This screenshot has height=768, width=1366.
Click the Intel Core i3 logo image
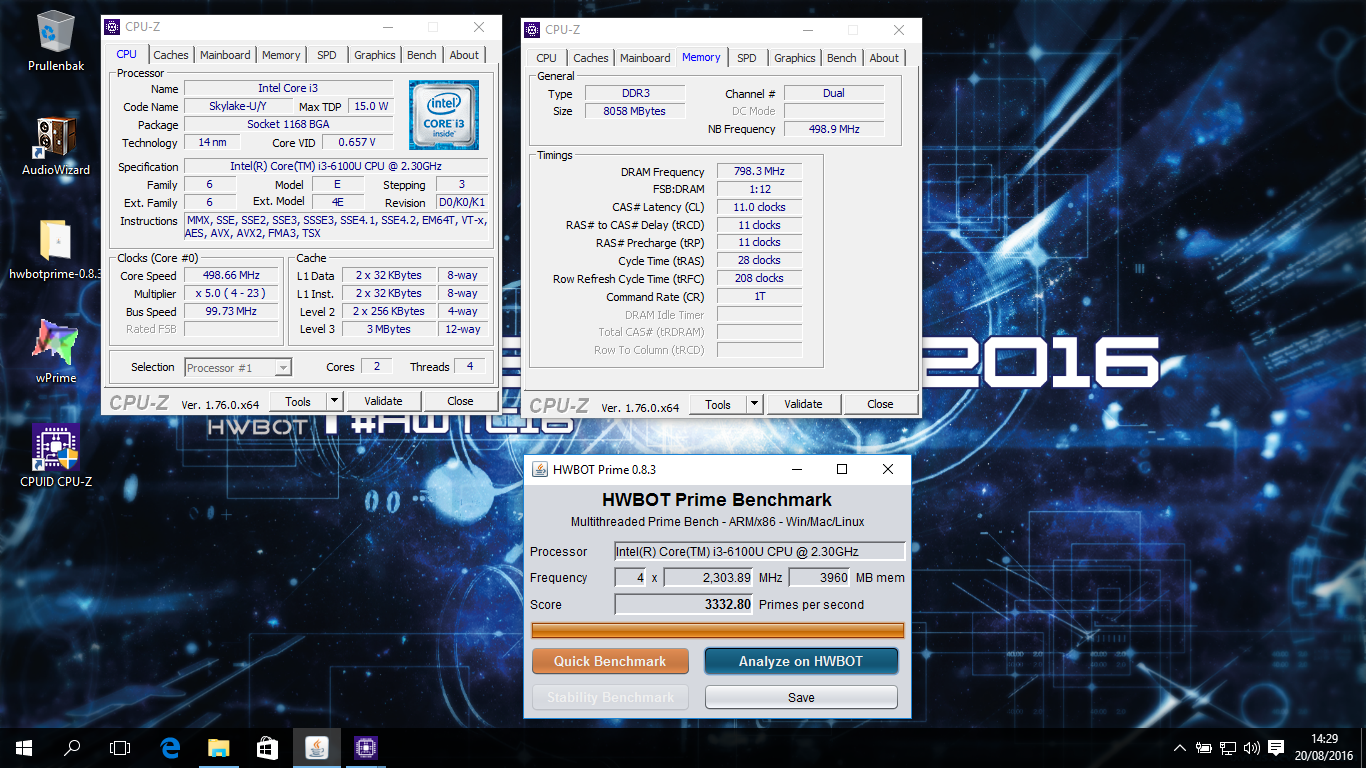click(444, 114)
